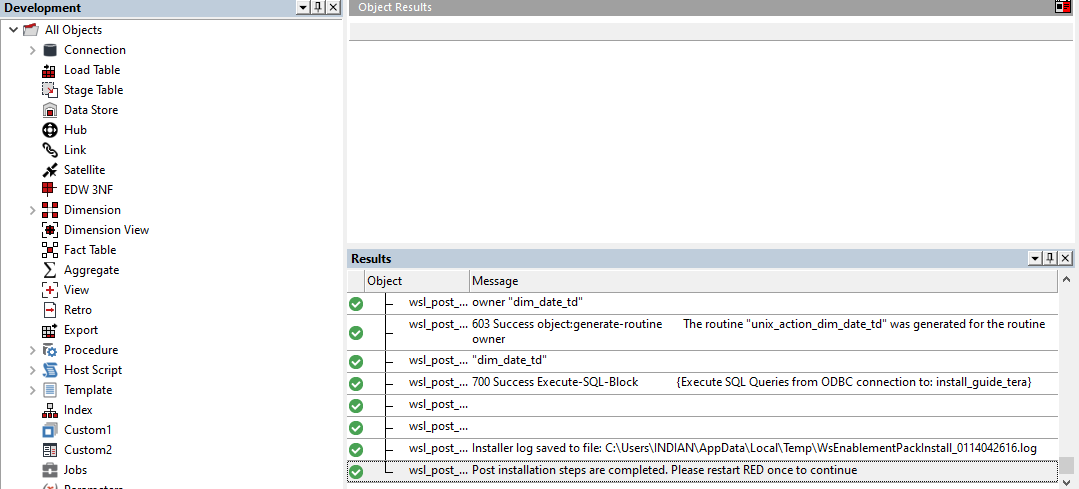This screenshot has height=489, width=1079.
Task: Click the Data Store icon
Action: pos(50,109)
